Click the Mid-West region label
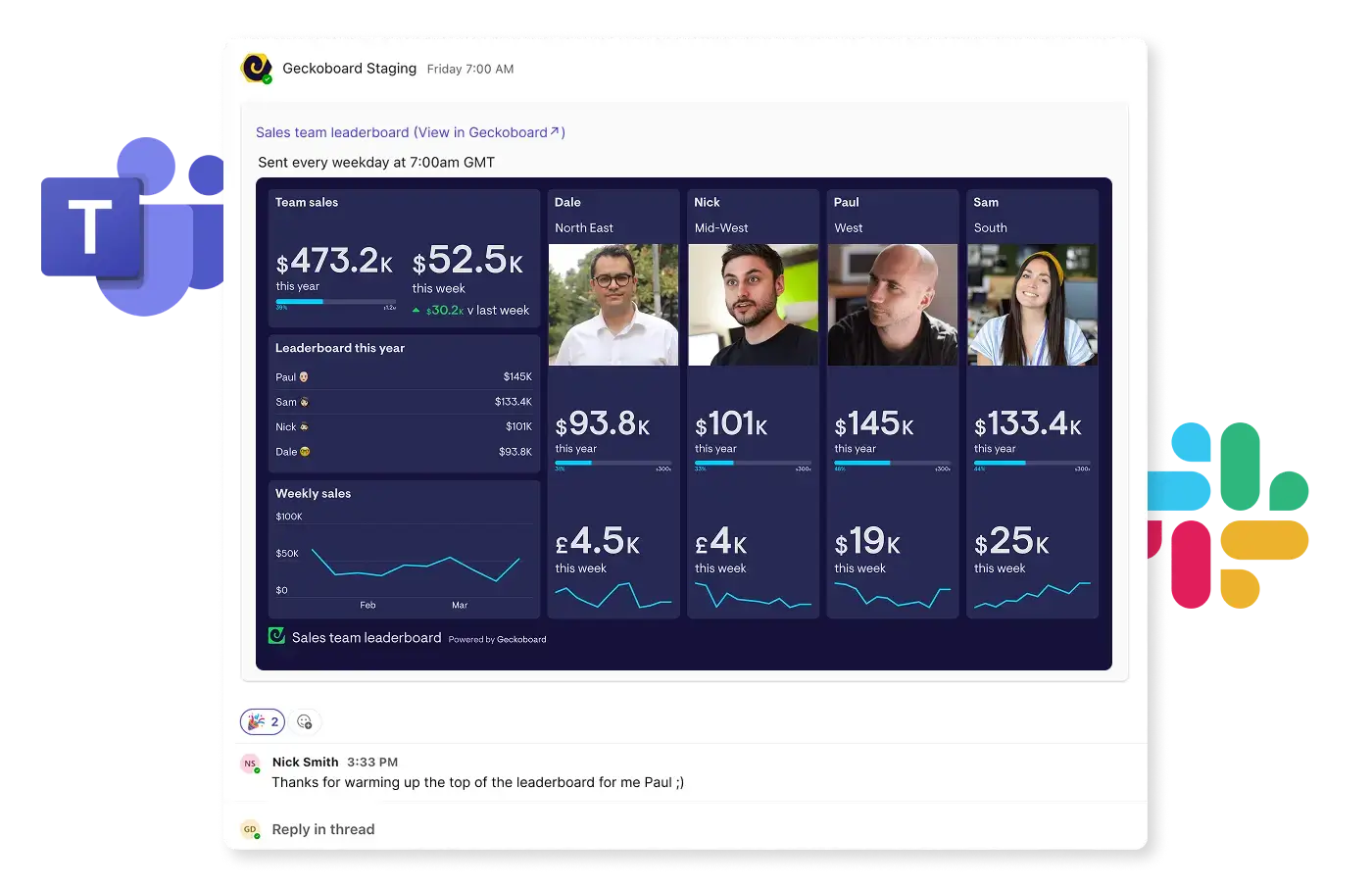The image size is (1372, 888). (721, 227)
